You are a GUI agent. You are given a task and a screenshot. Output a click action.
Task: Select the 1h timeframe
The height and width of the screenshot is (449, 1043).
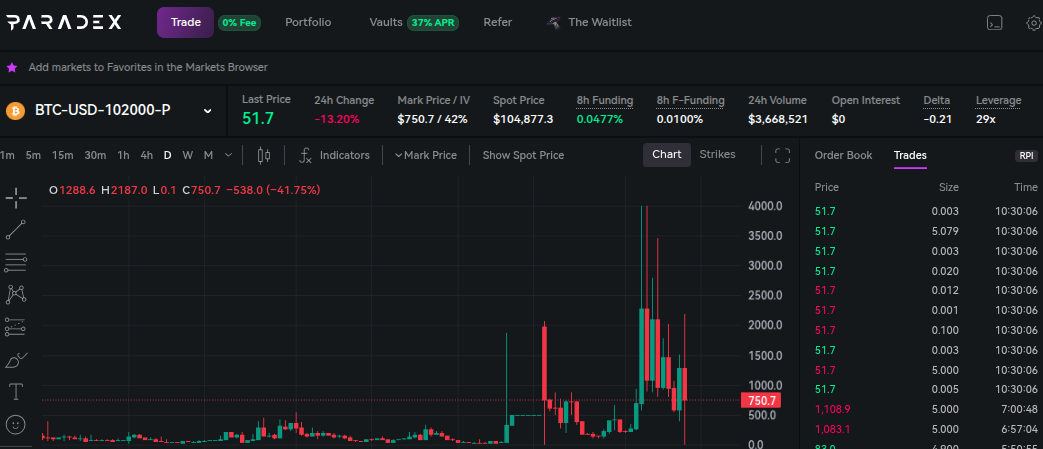123,155
